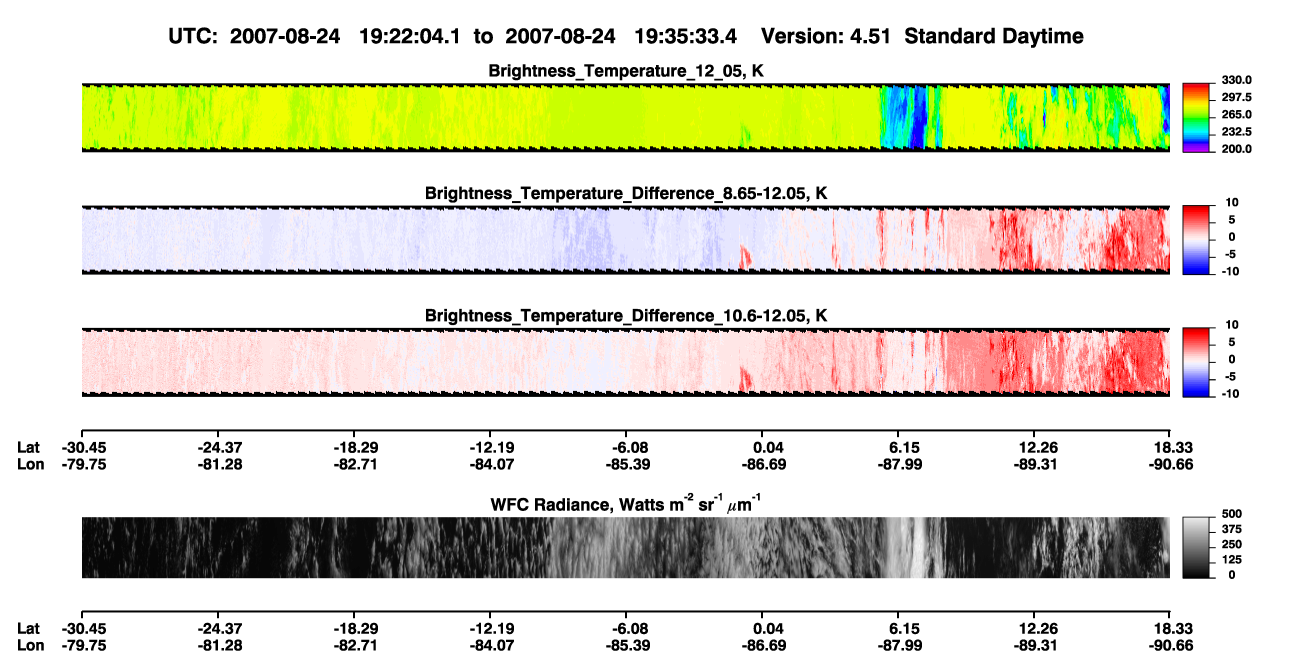Click the rainbow brightness temperature color bar
The height and width of the screenshot is (667, 1300).
1196,116
